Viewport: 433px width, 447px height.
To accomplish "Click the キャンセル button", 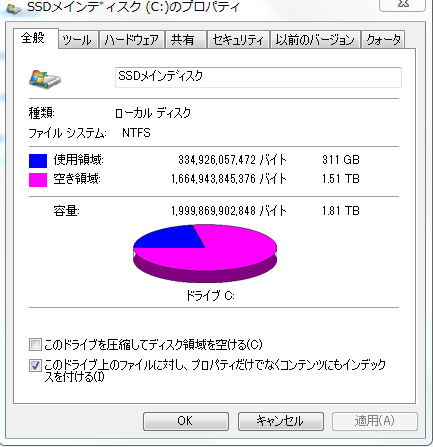I will point(281,421).
